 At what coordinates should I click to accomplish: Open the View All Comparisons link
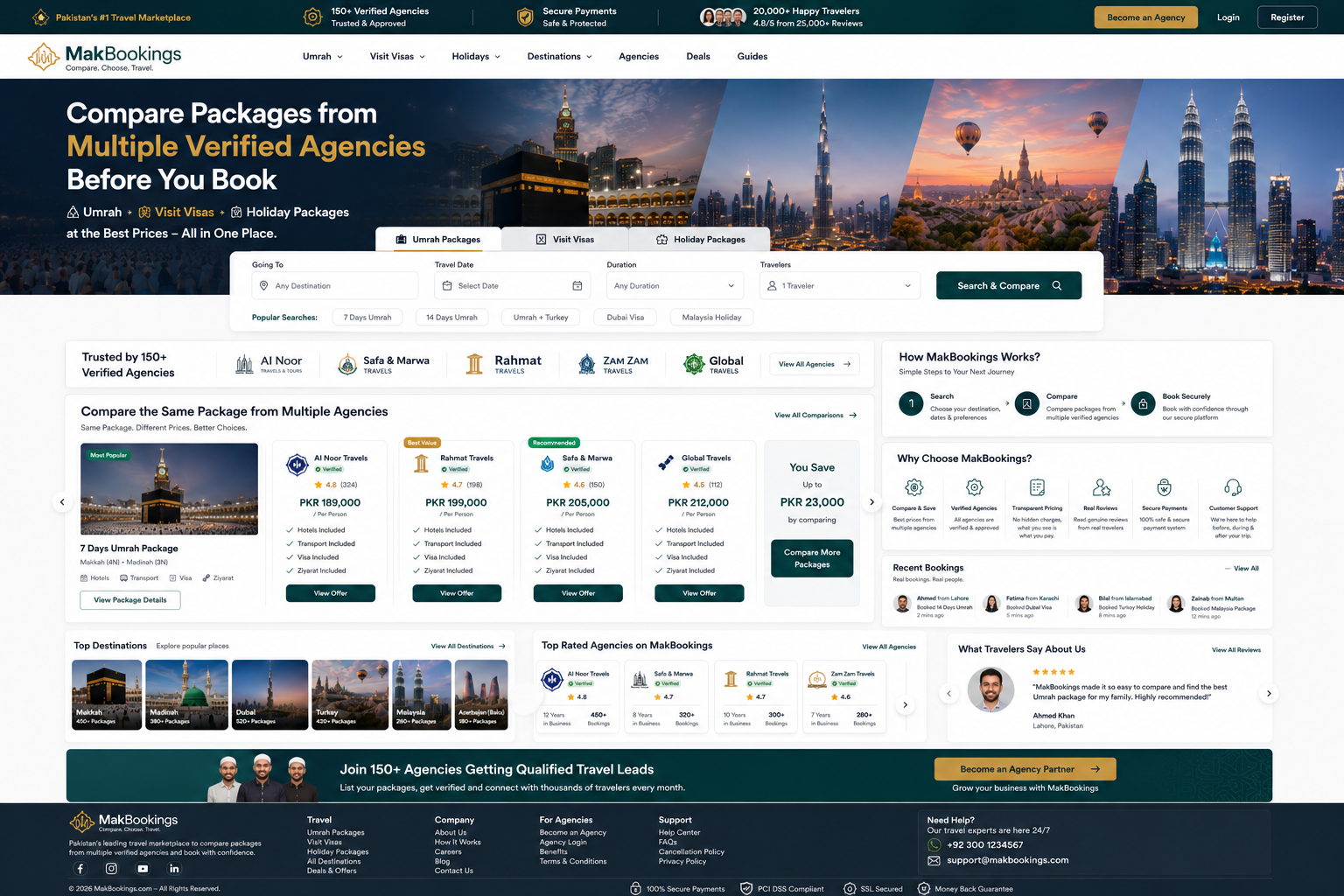815,416
